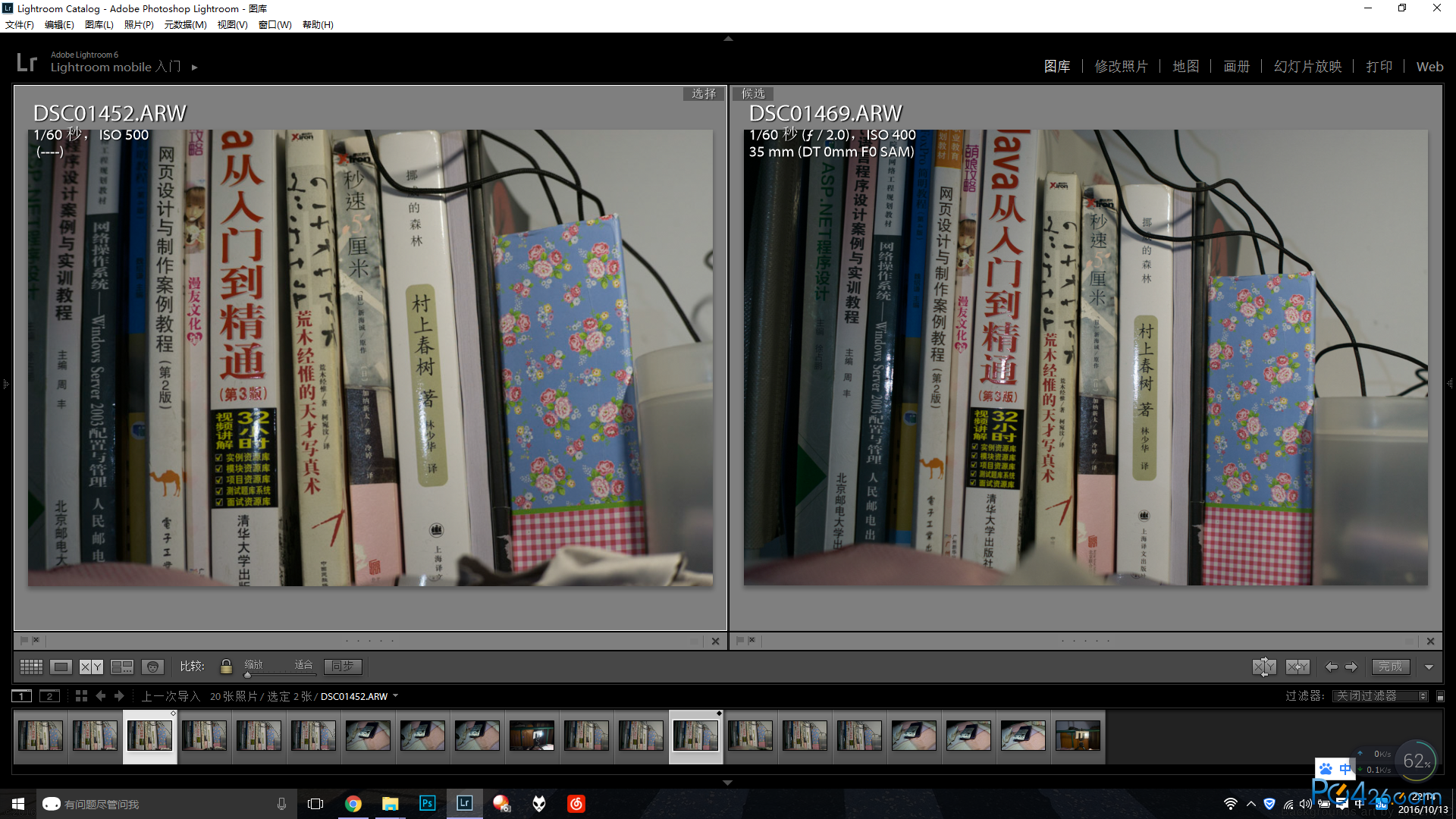The height and width of the screenshot is (819, 1456).
Task: Switch to 画册 Book module
Action: tap(1237, 67)
